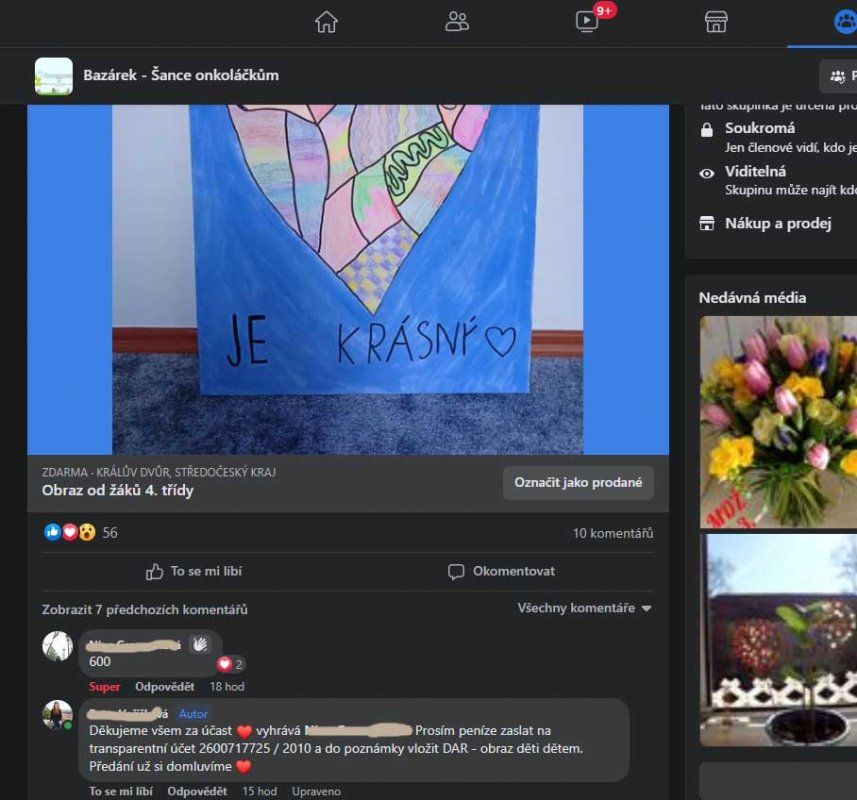Click 'Odpovědět' under the 600 comment
Screen dimensions: 857x800
pyautogui.click(x=166, y=687)
